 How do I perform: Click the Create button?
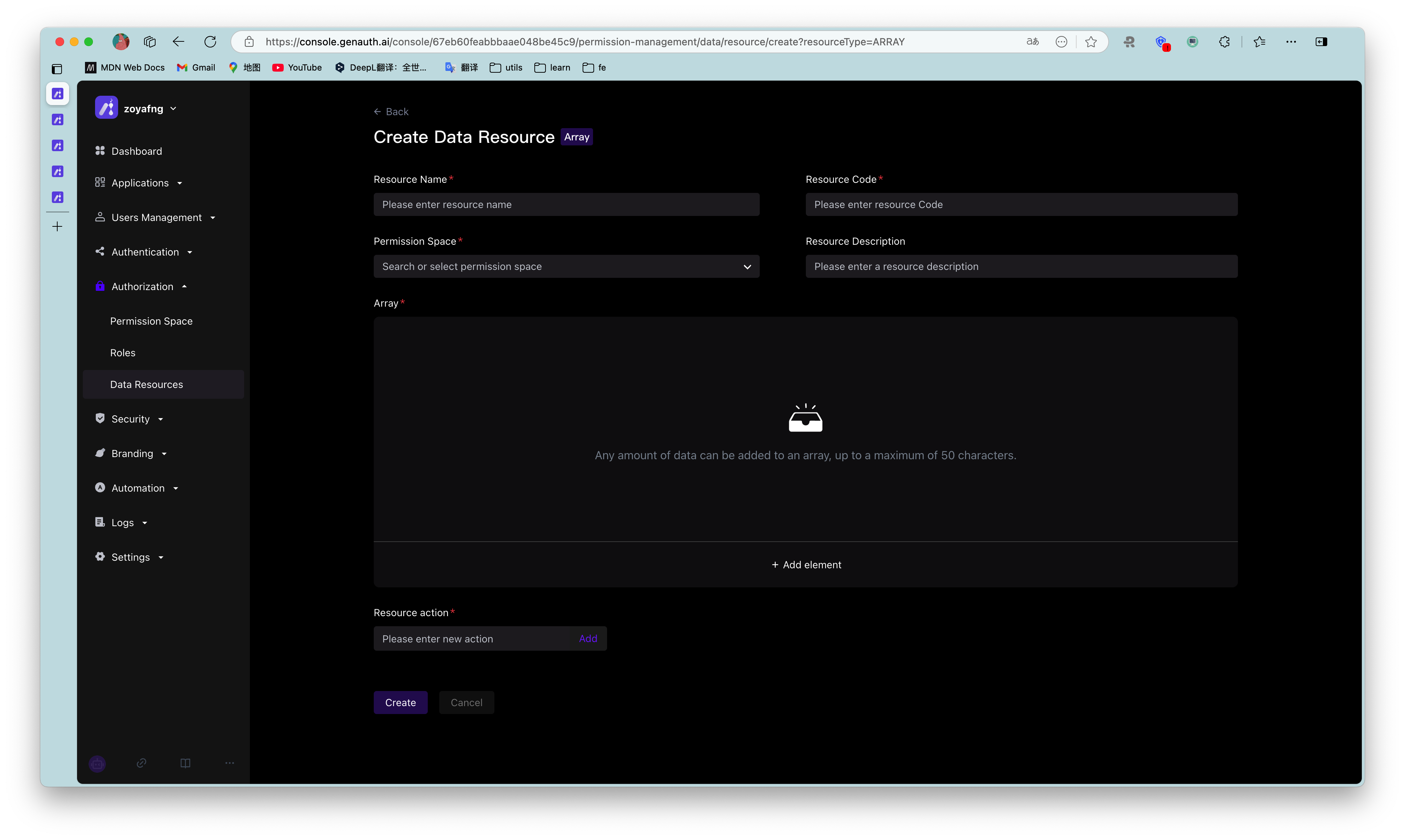click(x=400, y=703)
